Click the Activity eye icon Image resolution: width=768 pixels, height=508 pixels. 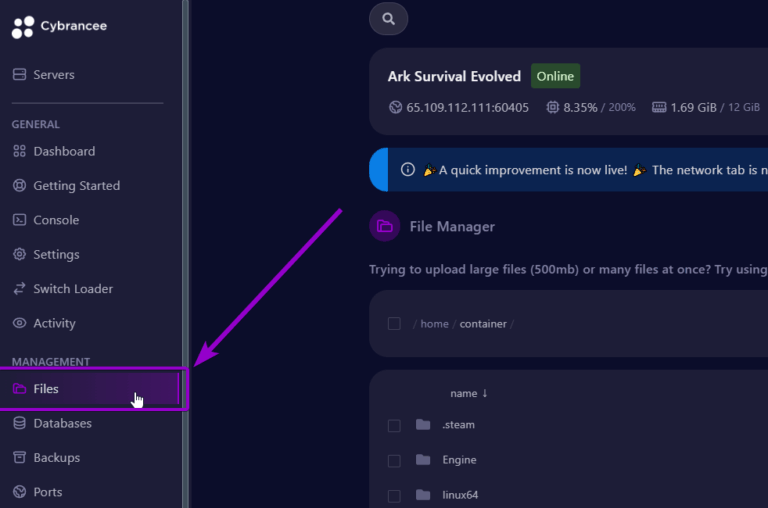coord(20,324)
